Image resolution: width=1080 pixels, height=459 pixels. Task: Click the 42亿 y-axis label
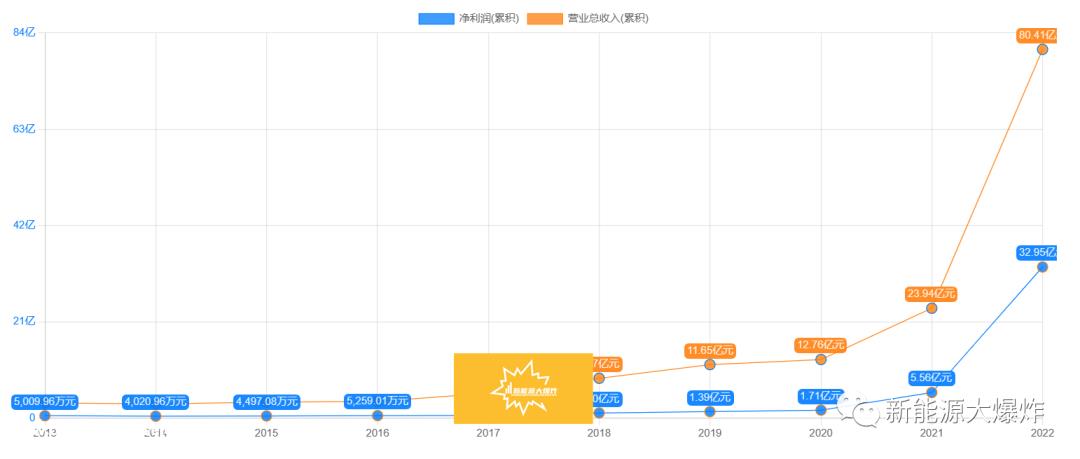point(23,225)
